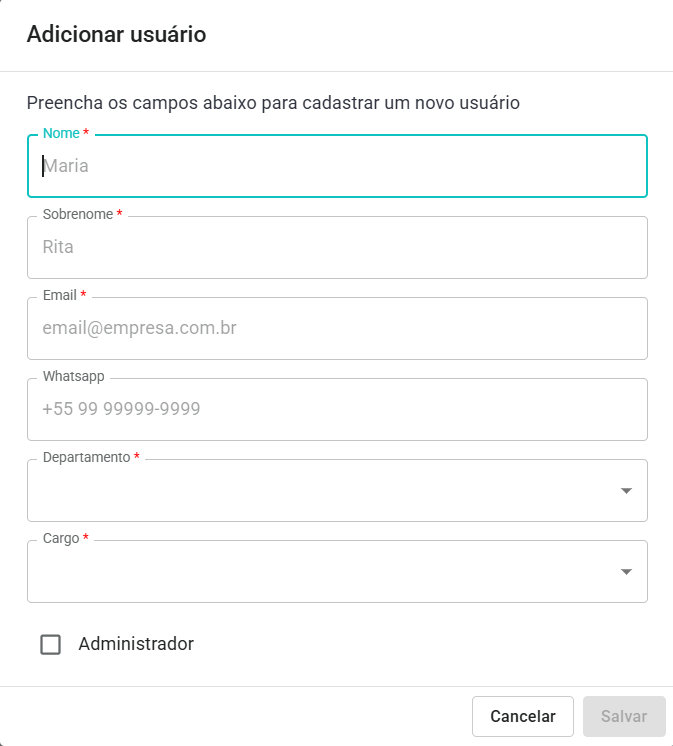
Task: Select the Email input field
Action: pyautogui.click(x=337, y=328)
